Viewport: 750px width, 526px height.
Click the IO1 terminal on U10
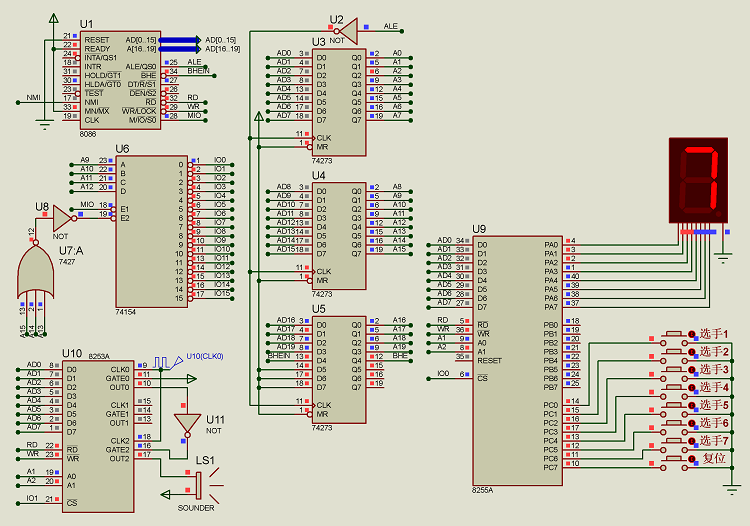[x=32, y=498]
